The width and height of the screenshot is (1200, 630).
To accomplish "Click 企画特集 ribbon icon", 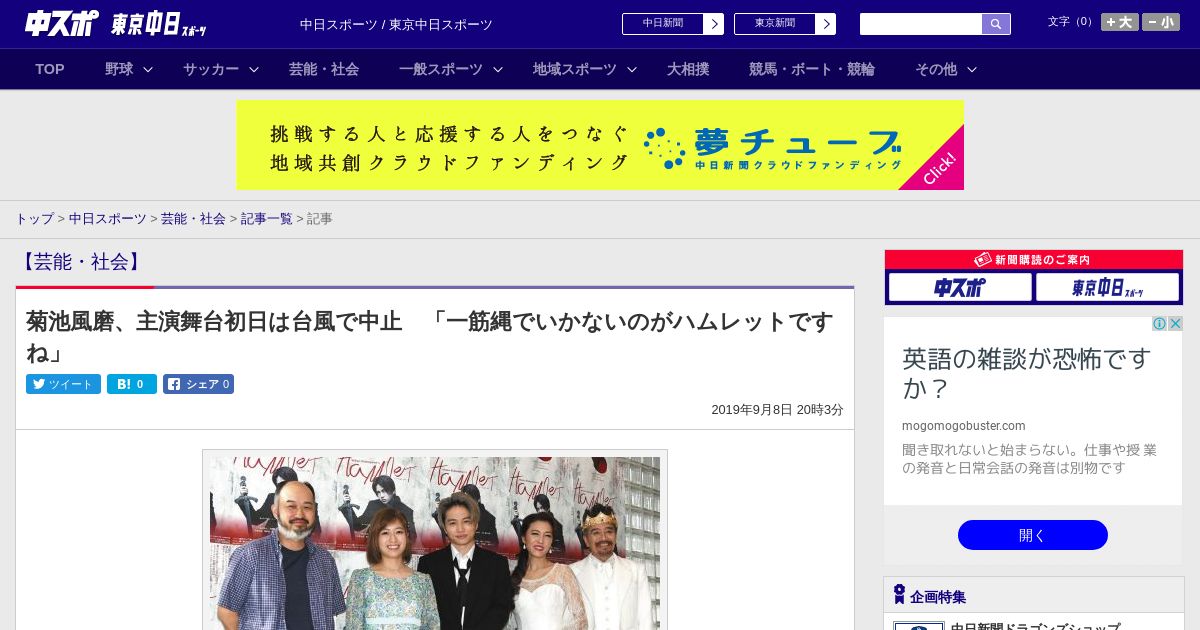I will coord(899,594).
